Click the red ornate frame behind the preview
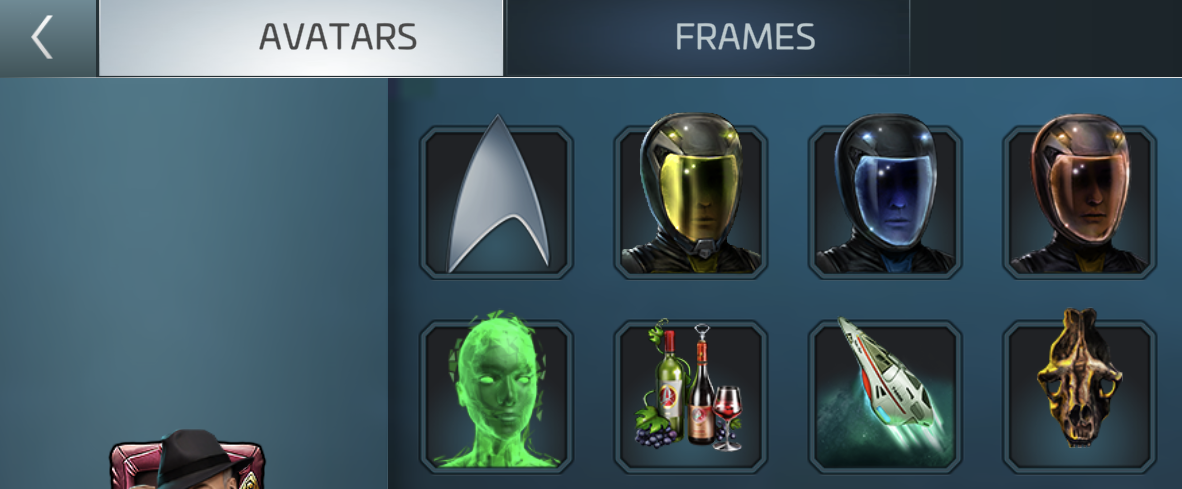This screenshot has width=1182, height=489. (127, 467)
